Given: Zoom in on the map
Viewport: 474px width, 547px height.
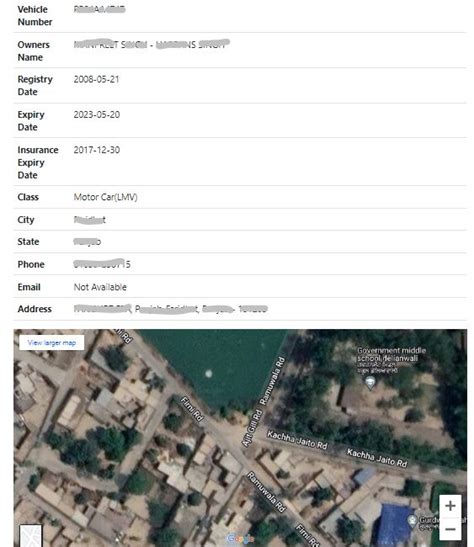Looking at the screenshot, I should (x=450, y=505).
